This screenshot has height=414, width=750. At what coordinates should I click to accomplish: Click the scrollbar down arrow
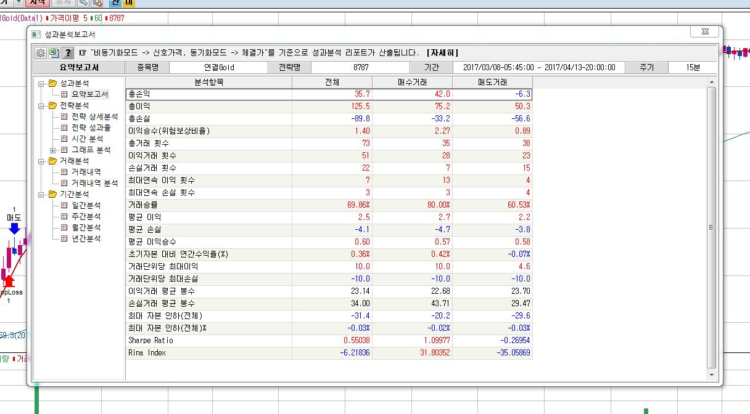click(712, 375)
